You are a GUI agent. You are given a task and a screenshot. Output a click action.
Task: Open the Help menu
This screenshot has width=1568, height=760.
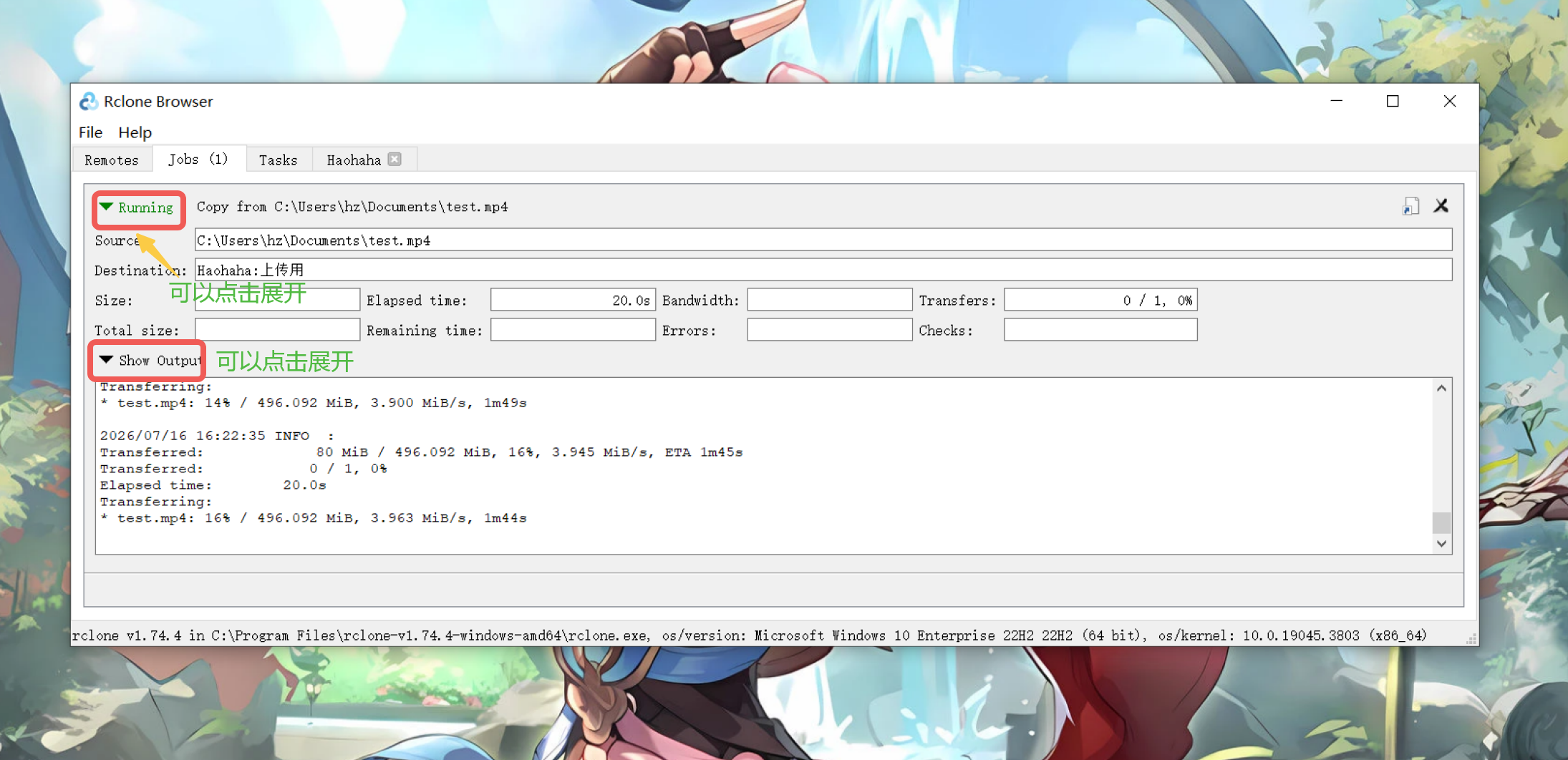(x=135, y=132)
